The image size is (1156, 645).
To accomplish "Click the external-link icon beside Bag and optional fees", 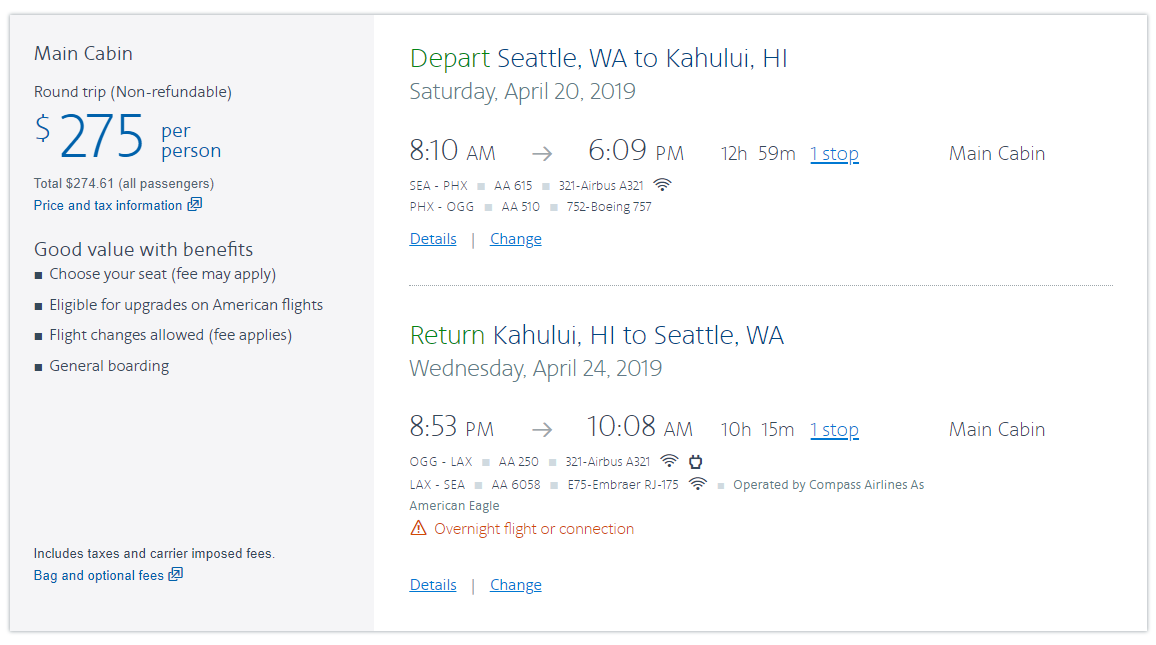I will click(x=175, y=575).
